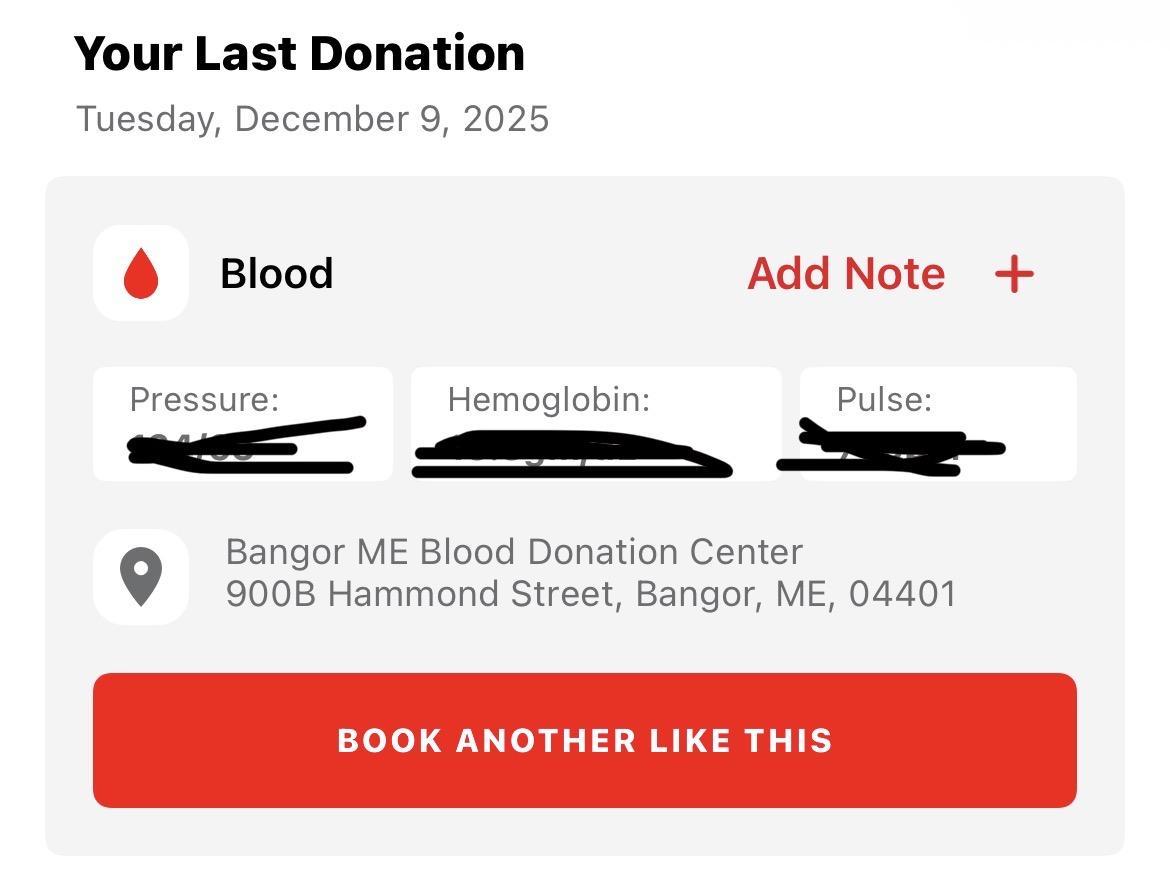Click the 04401 ZIP code

click(902, 594)
